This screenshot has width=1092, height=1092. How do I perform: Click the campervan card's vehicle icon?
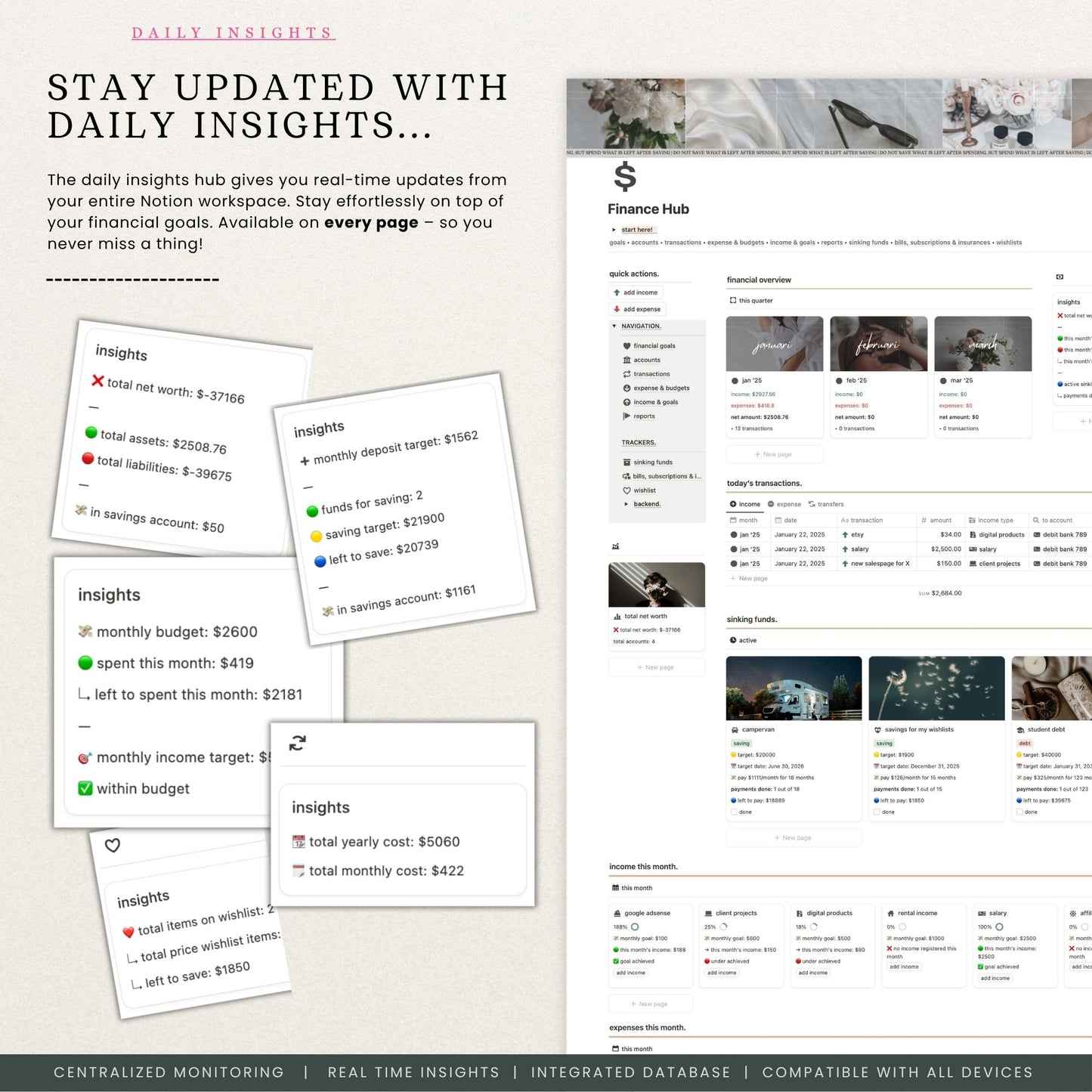(x=735, y=730)
